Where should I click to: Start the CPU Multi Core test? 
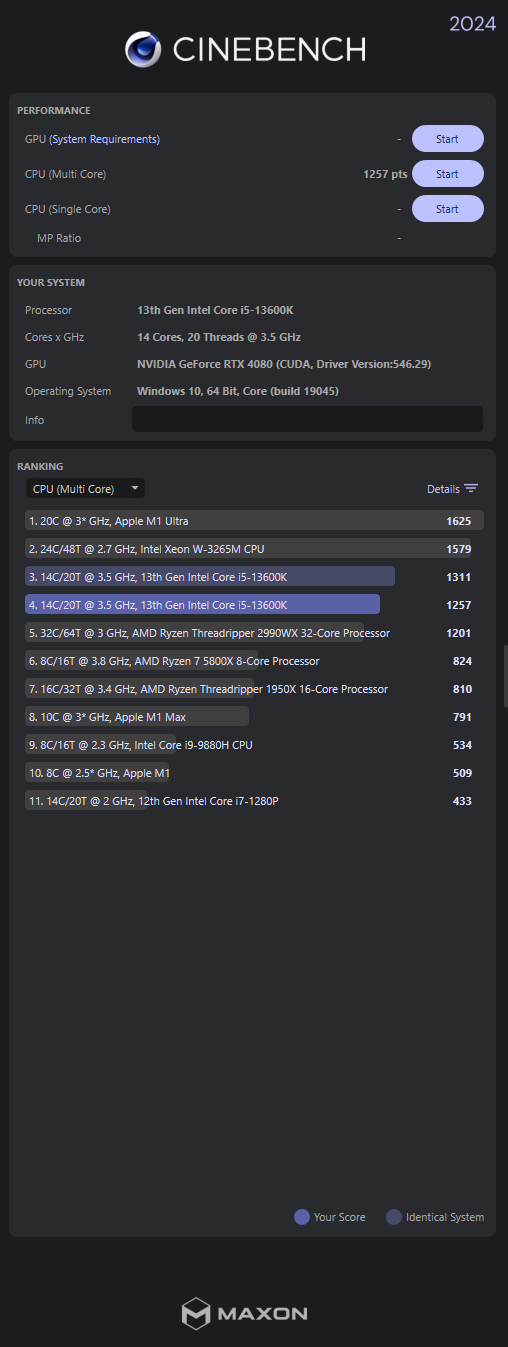tap(447, 174)
